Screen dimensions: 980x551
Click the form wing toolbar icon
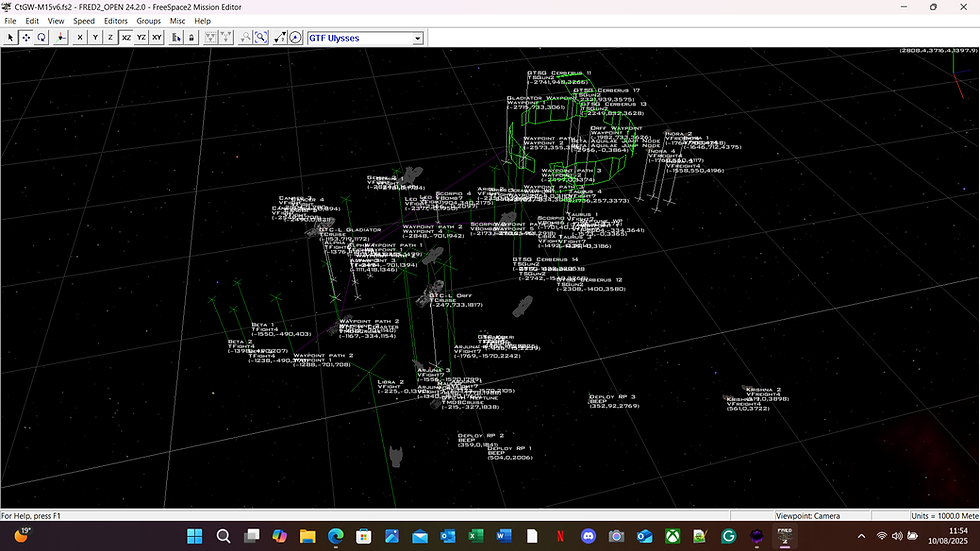coord(211,37)
